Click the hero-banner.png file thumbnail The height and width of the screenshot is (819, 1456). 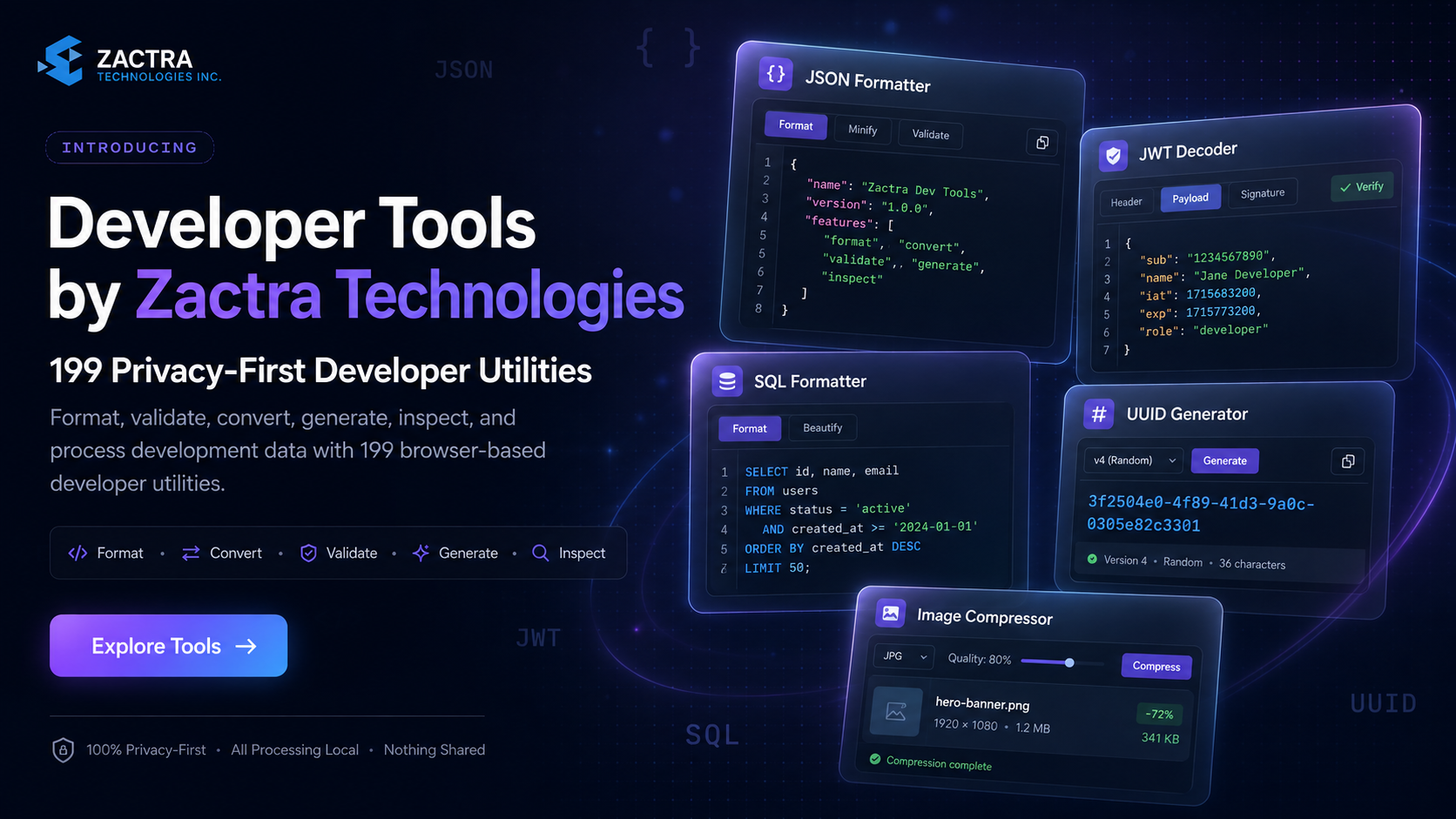896,712
